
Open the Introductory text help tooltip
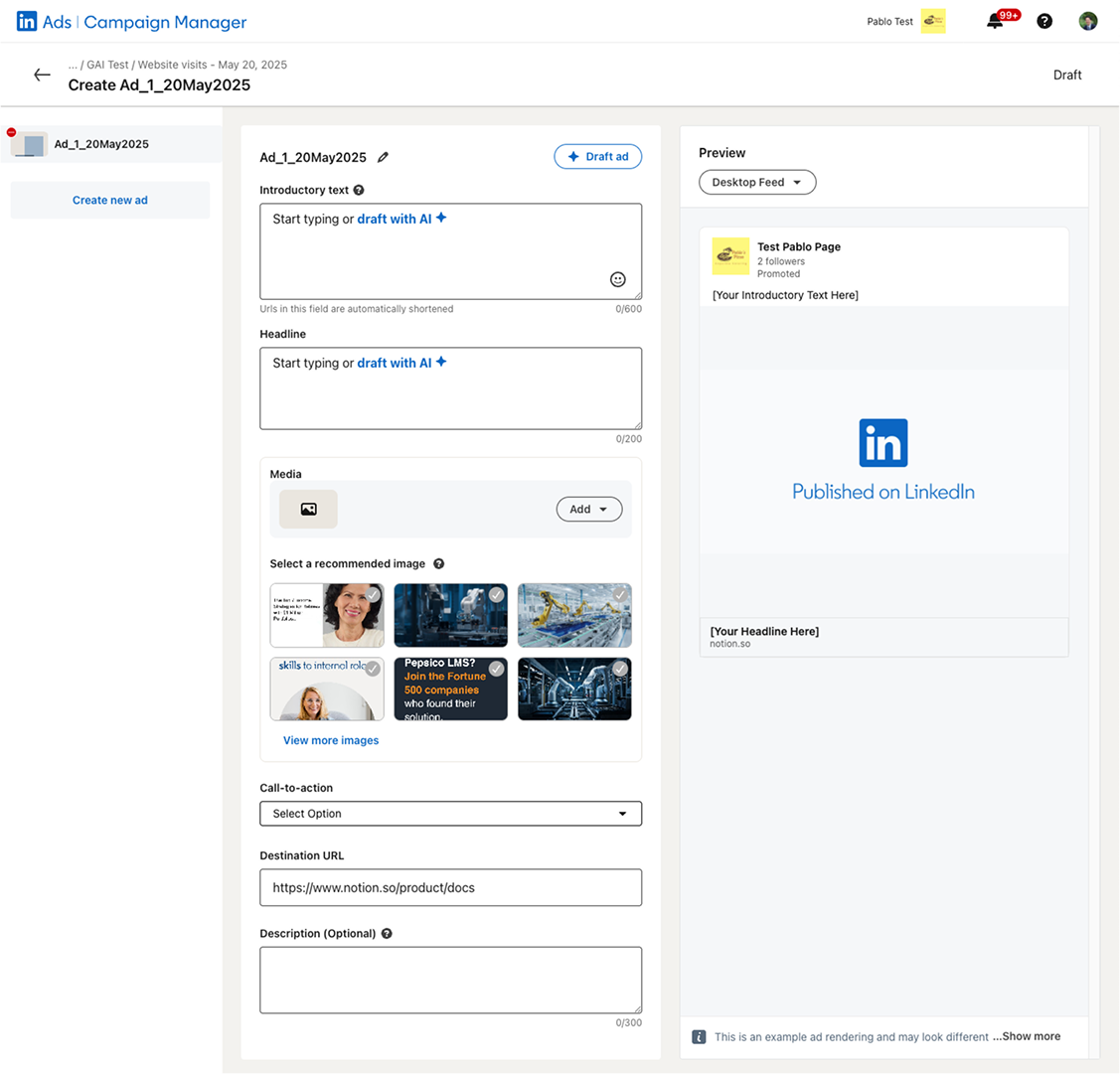[x=359, y=190]
